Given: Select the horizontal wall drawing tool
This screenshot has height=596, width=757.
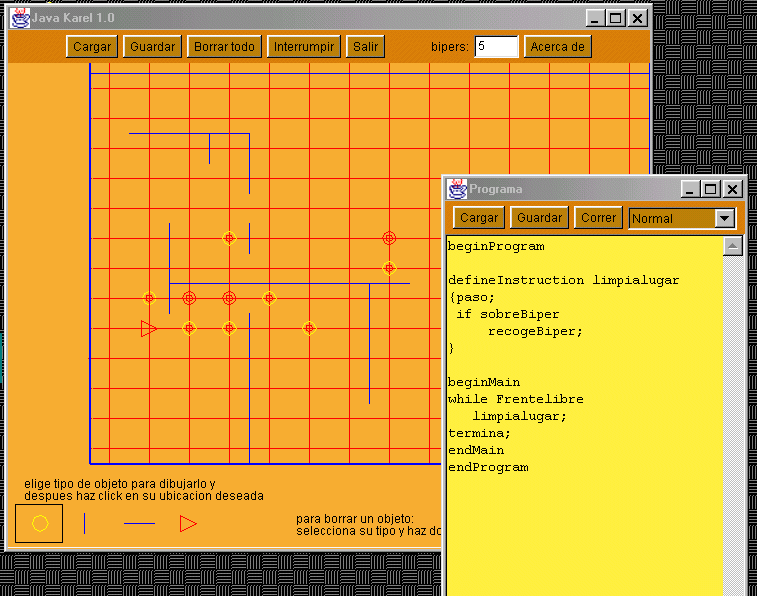Looking at the screenshot, I should point(140,524).
